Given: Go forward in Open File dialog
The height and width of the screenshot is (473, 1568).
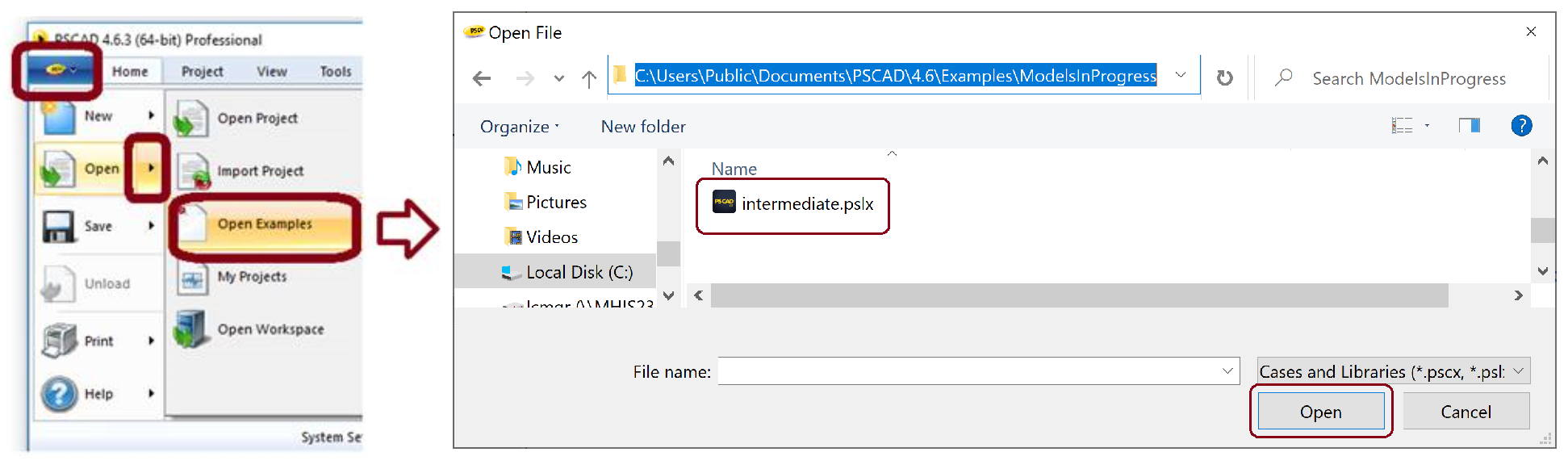Looking at the screenshot, I should tap(525, 78).
